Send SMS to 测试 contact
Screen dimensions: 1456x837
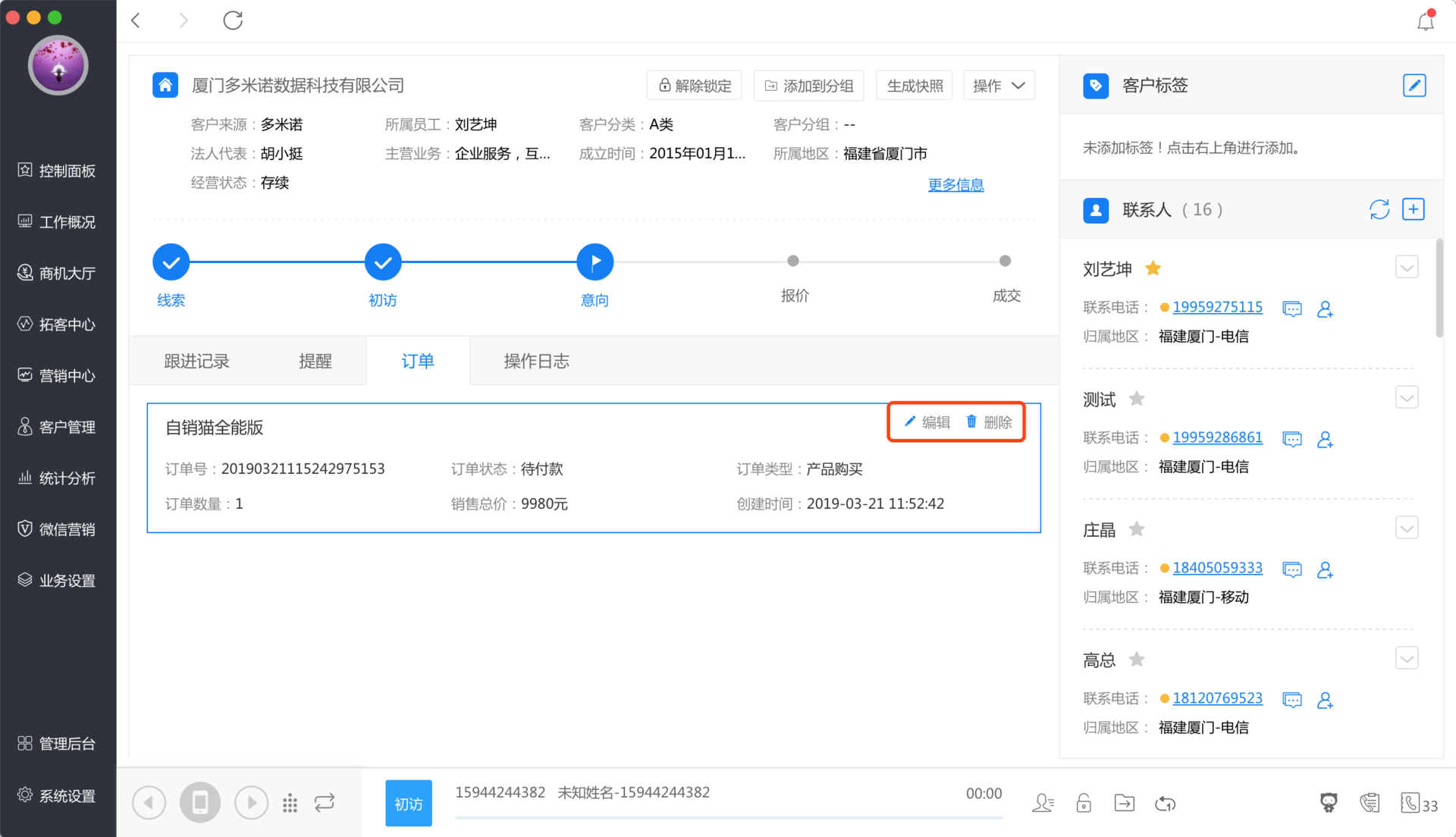(x=1292, y=439)
